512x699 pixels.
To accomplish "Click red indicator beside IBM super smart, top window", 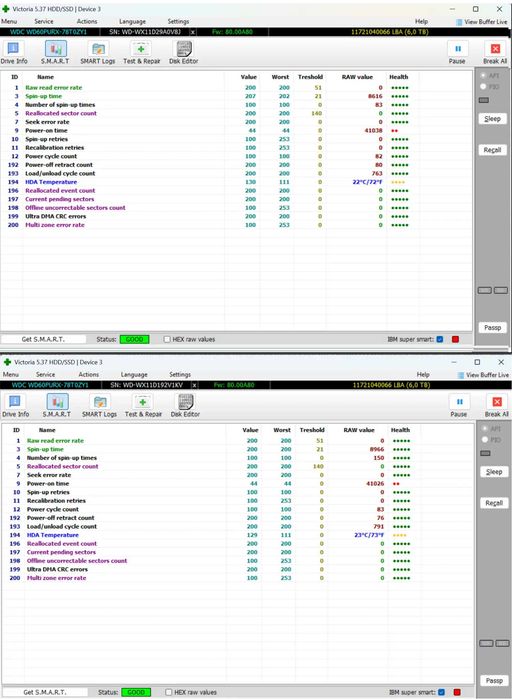I will click(455, 339).
